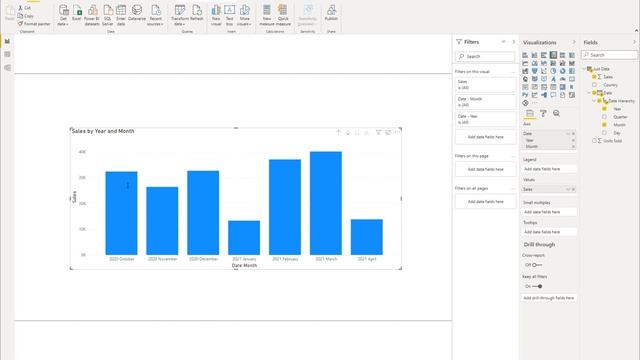Select the decomposition tree visual
This screenshot has width=640, height=360.
coord(544,95)
